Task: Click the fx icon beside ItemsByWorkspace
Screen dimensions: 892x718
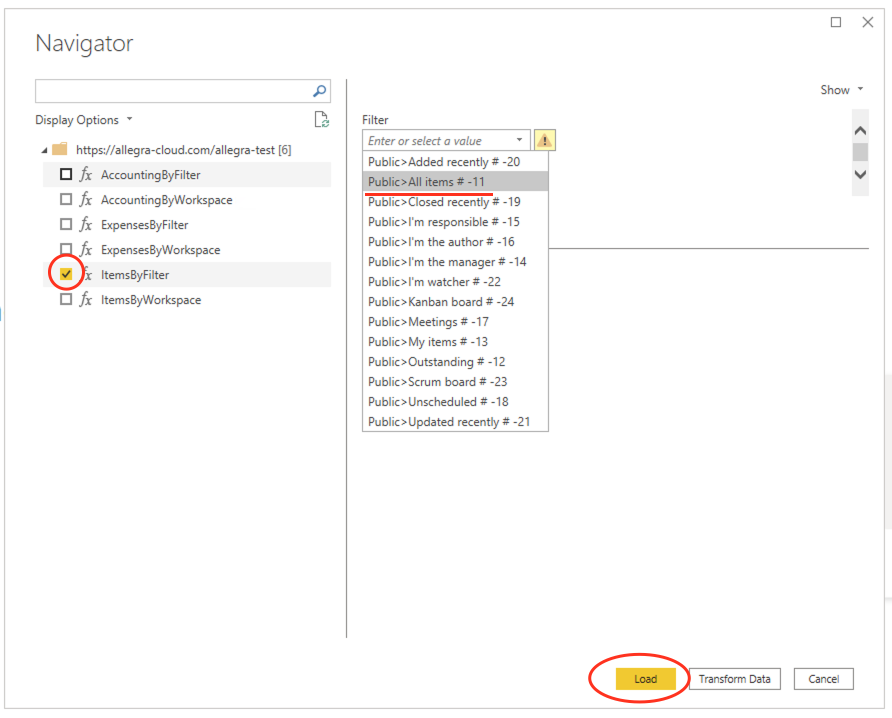Action: (85, 299)
